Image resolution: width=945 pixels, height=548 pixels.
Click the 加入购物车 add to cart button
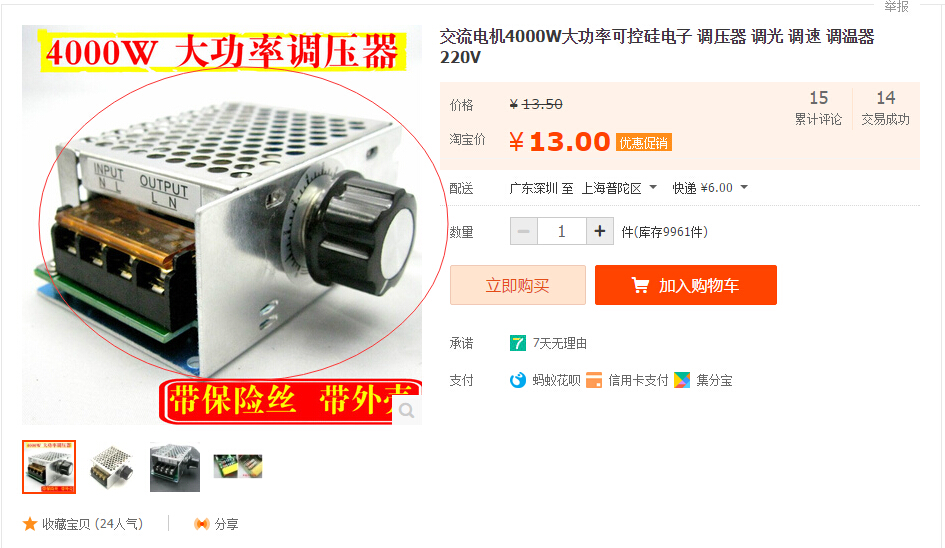point(686,285)
